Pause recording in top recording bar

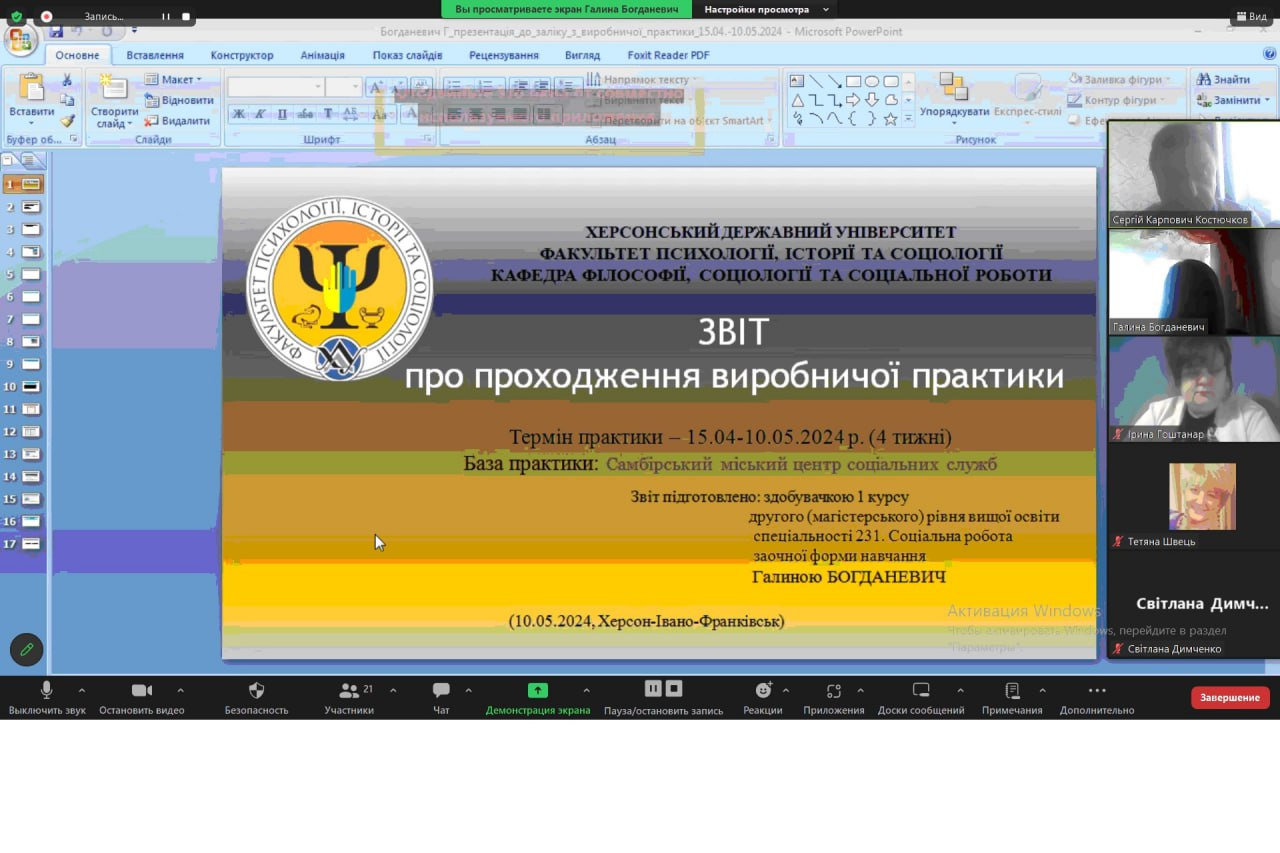166,17
